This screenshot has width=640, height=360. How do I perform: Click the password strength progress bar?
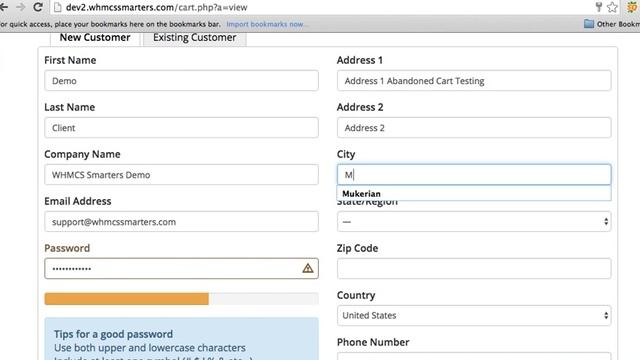point(181,299)
